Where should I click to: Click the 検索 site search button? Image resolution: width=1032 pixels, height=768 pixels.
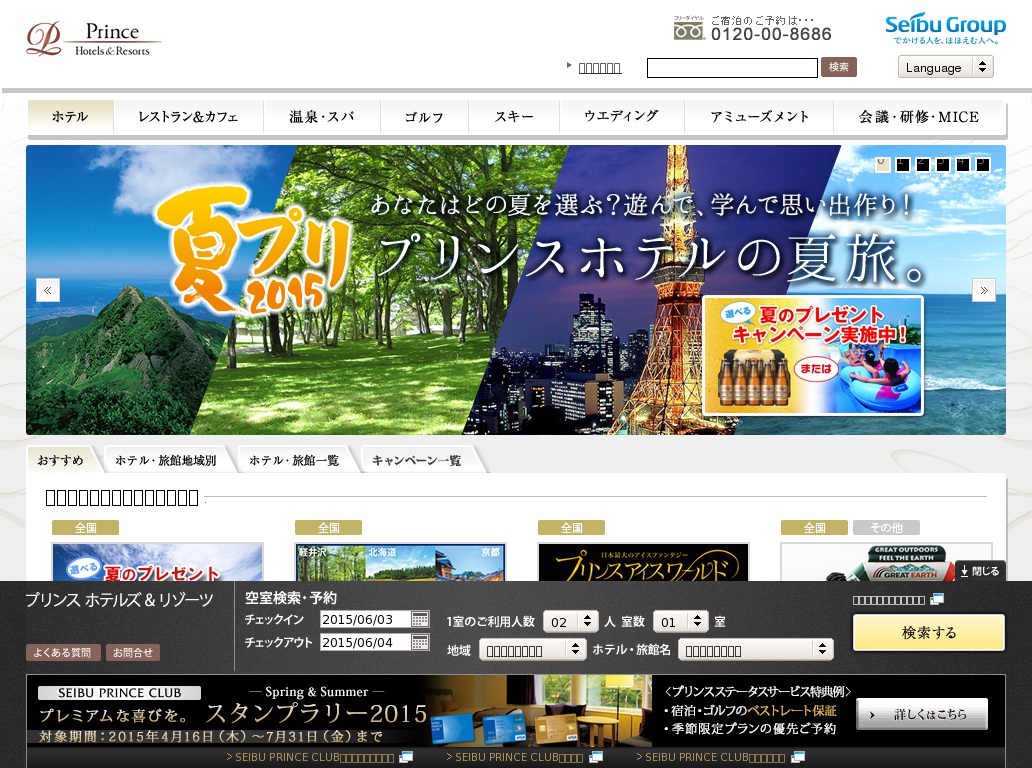838,67
